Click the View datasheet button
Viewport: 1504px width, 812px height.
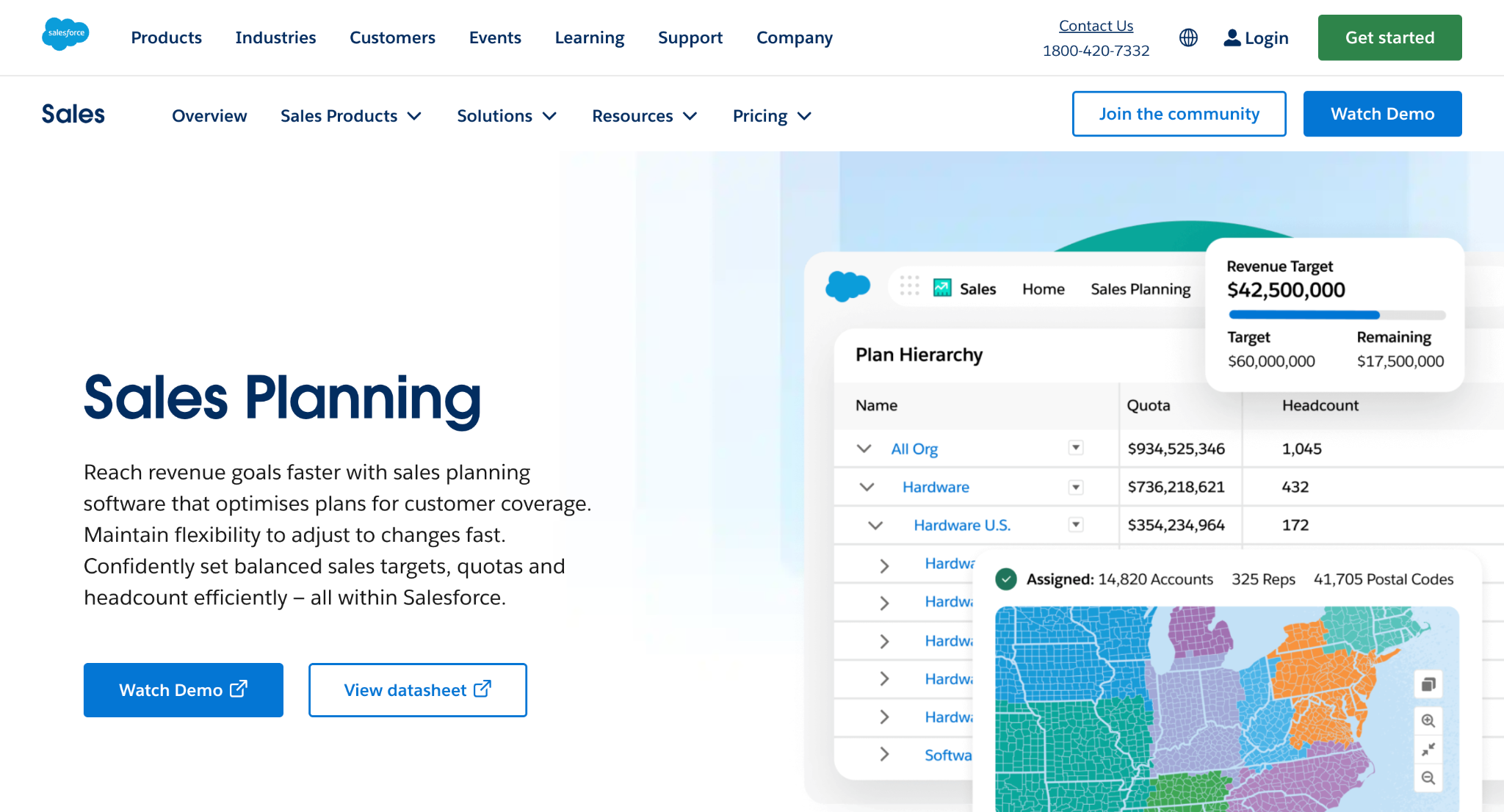[418, 690]
